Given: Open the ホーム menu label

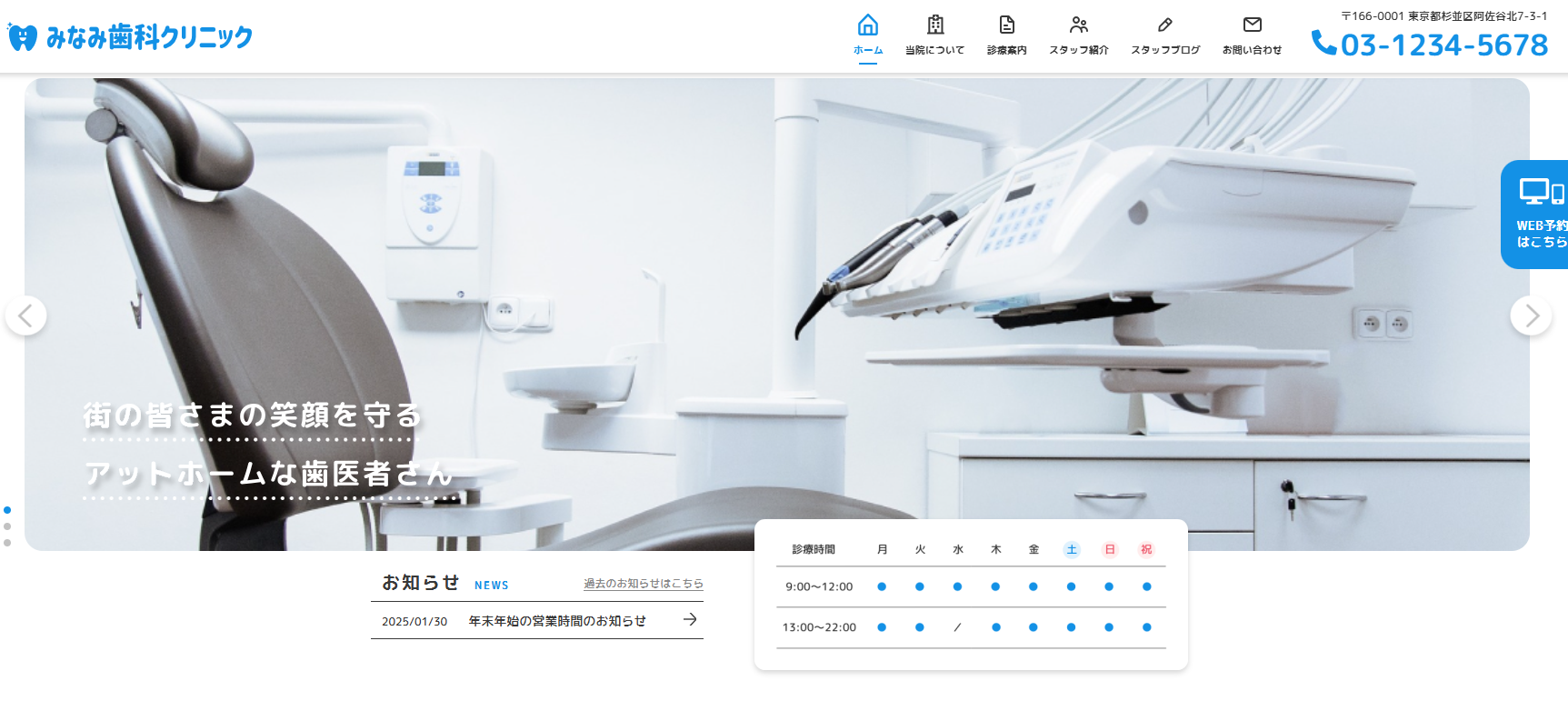Looking at the screenshot, I should tap(868, 50).
